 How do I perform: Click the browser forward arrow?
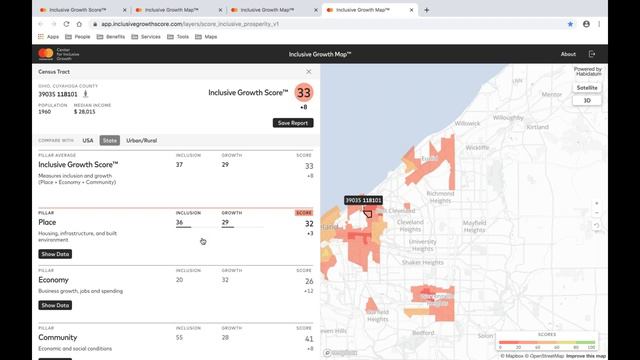[x=53, y=24]
